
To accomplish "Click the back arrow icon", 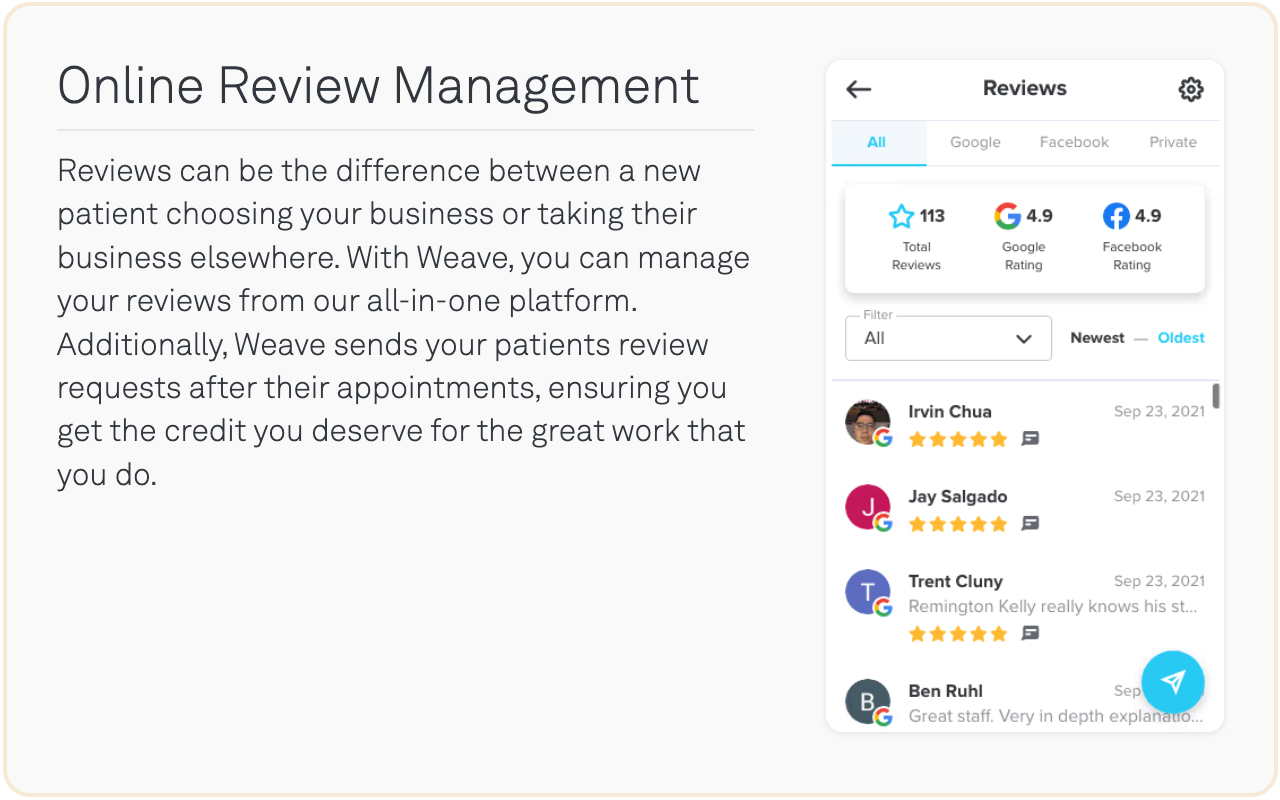I will [x=859, y=89].
